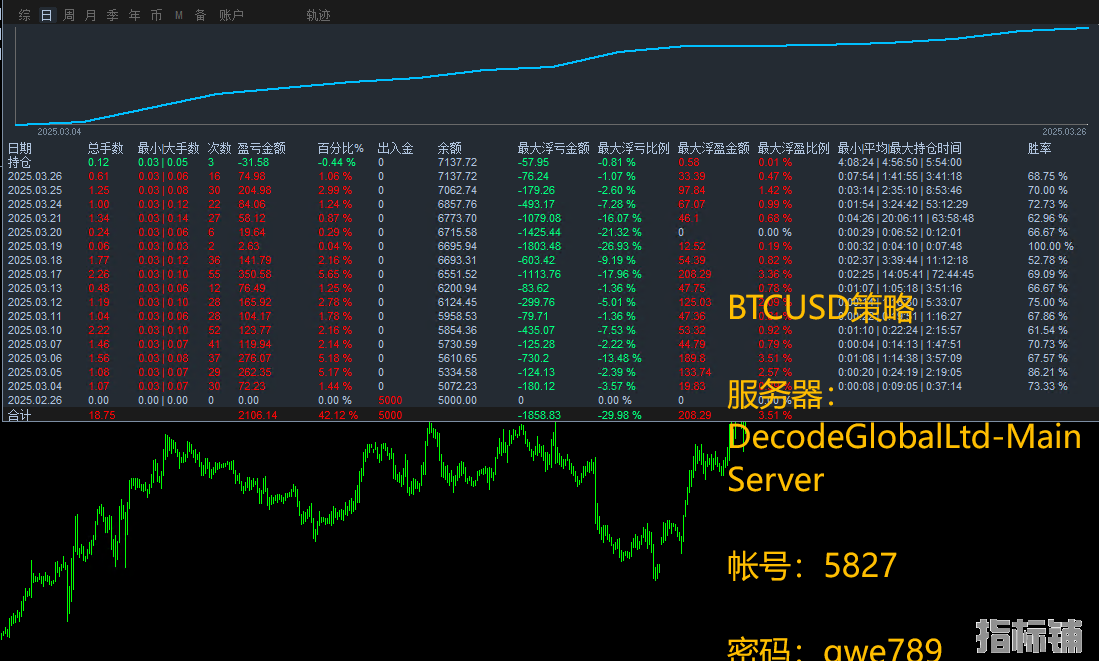
Task: Click chart start date label 2025.03.04
Action: click(x=60, y=132)
